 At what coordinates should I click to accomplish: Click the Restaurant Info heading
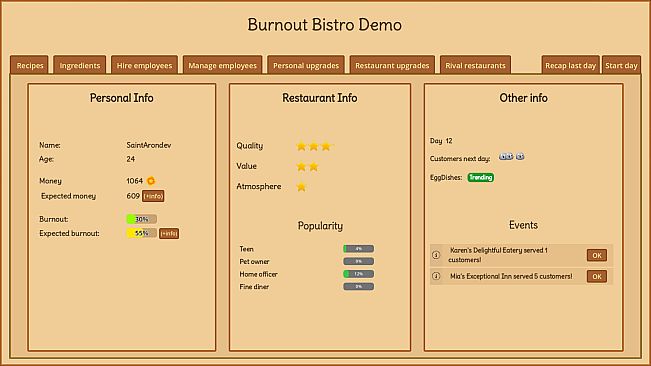[x=320, y=98]
